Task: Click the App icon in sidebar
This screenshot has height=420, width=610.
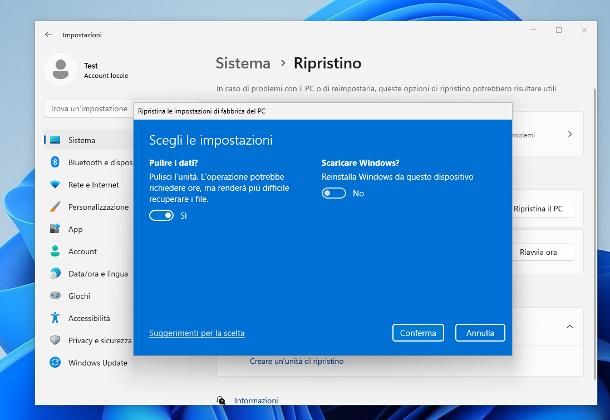Action: coord(55,229)
